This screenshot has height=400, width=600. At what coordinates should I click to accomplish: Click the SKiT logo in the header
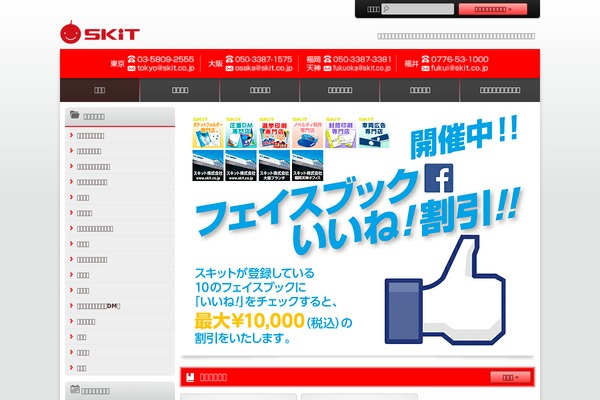(x=100, y=32)
